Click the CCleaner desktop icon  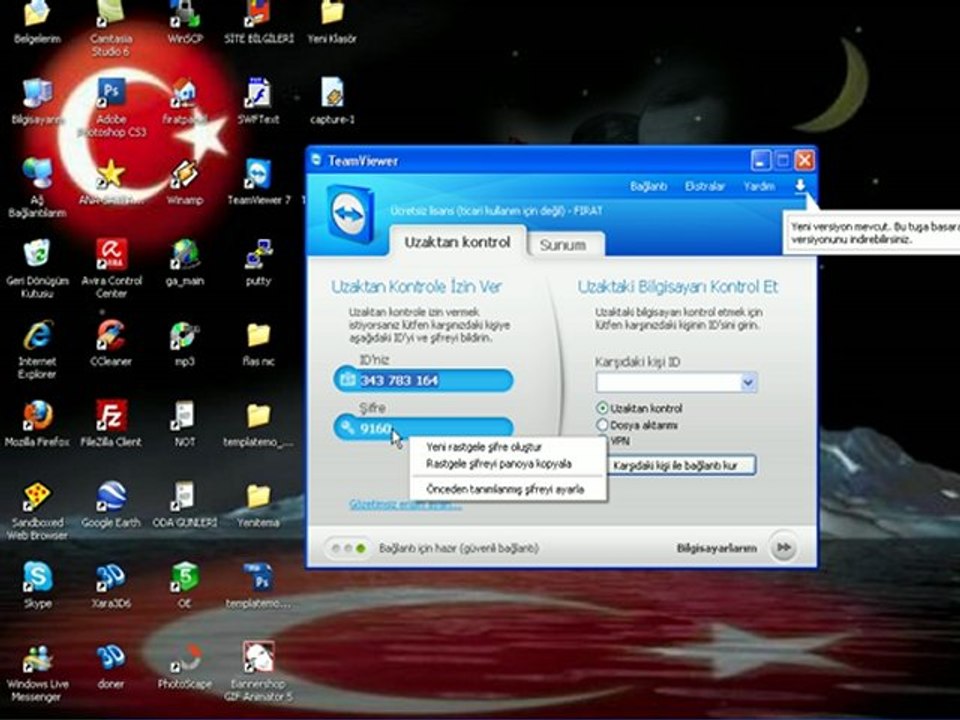coord(111,335)
